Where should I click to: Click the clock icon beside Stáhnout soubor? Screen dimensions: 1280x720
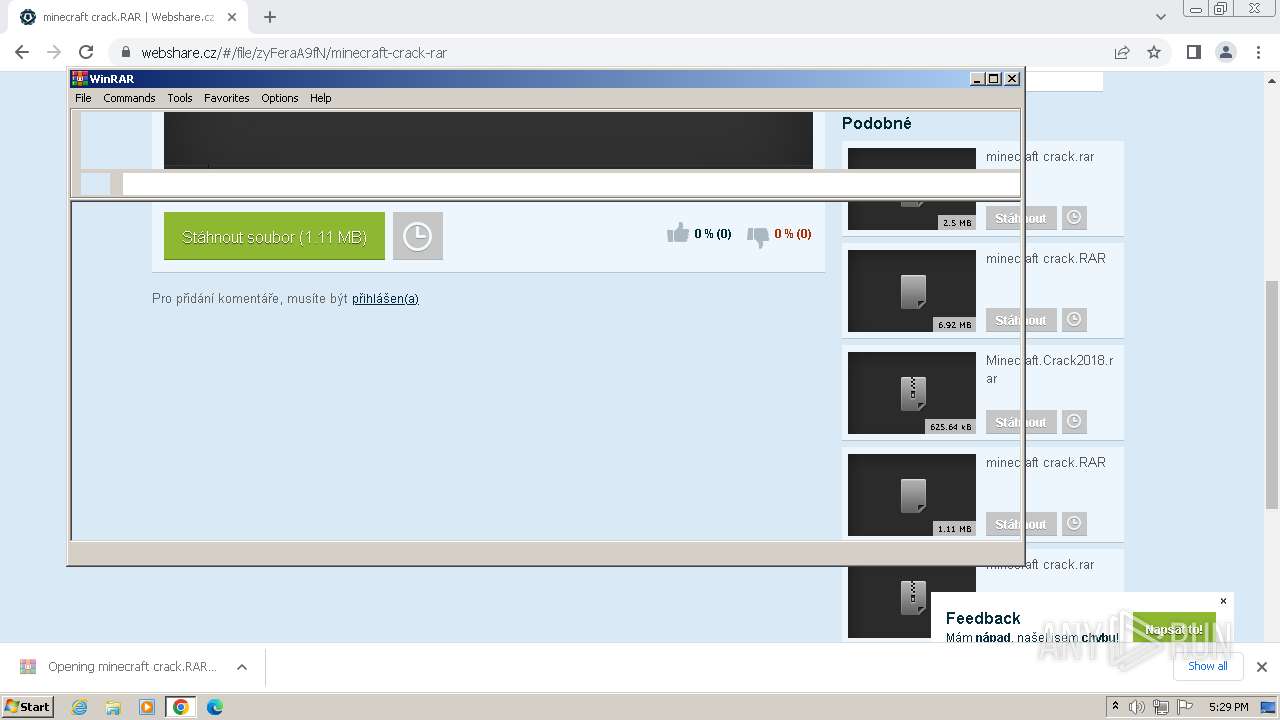pyautogui.click(x=418, y=236)
